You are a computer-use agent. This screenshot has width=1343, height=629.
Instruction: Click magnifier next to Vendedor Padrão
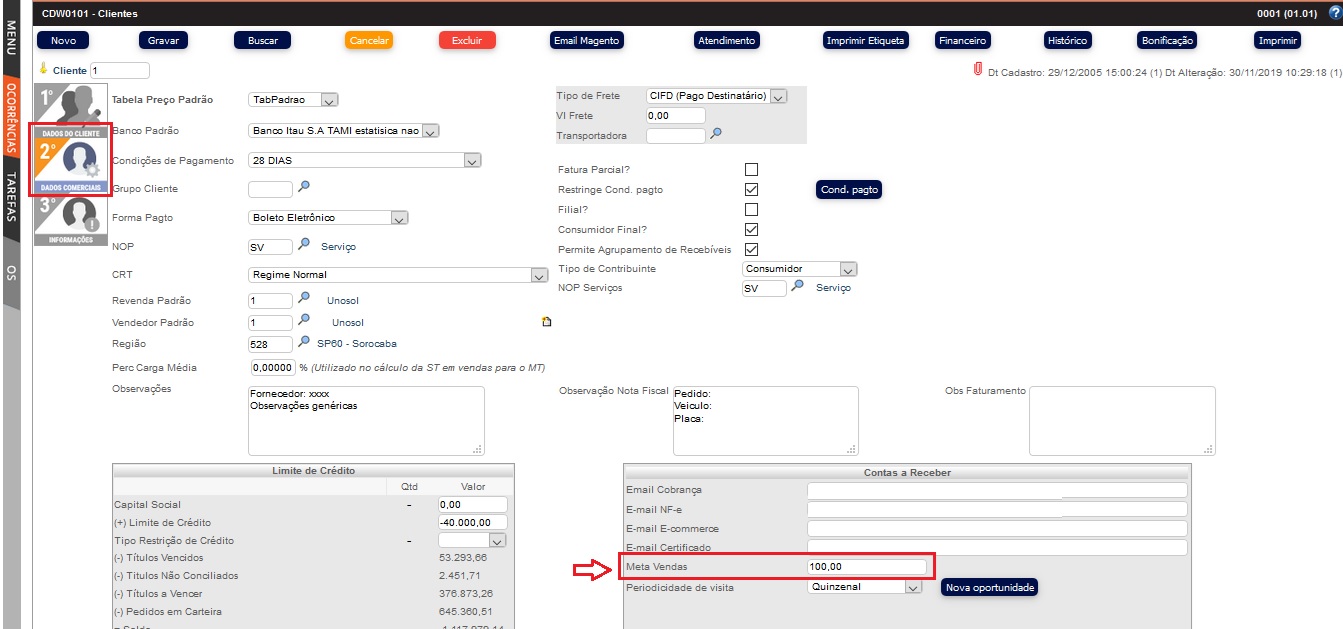click(x=305, y=321)
